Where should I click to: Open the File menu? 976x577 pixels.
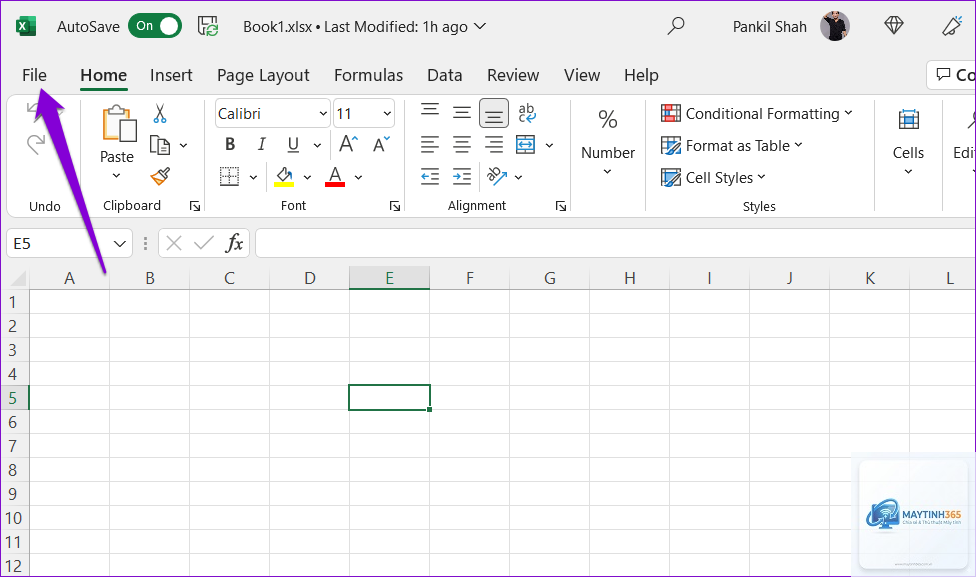coord(34,75)
